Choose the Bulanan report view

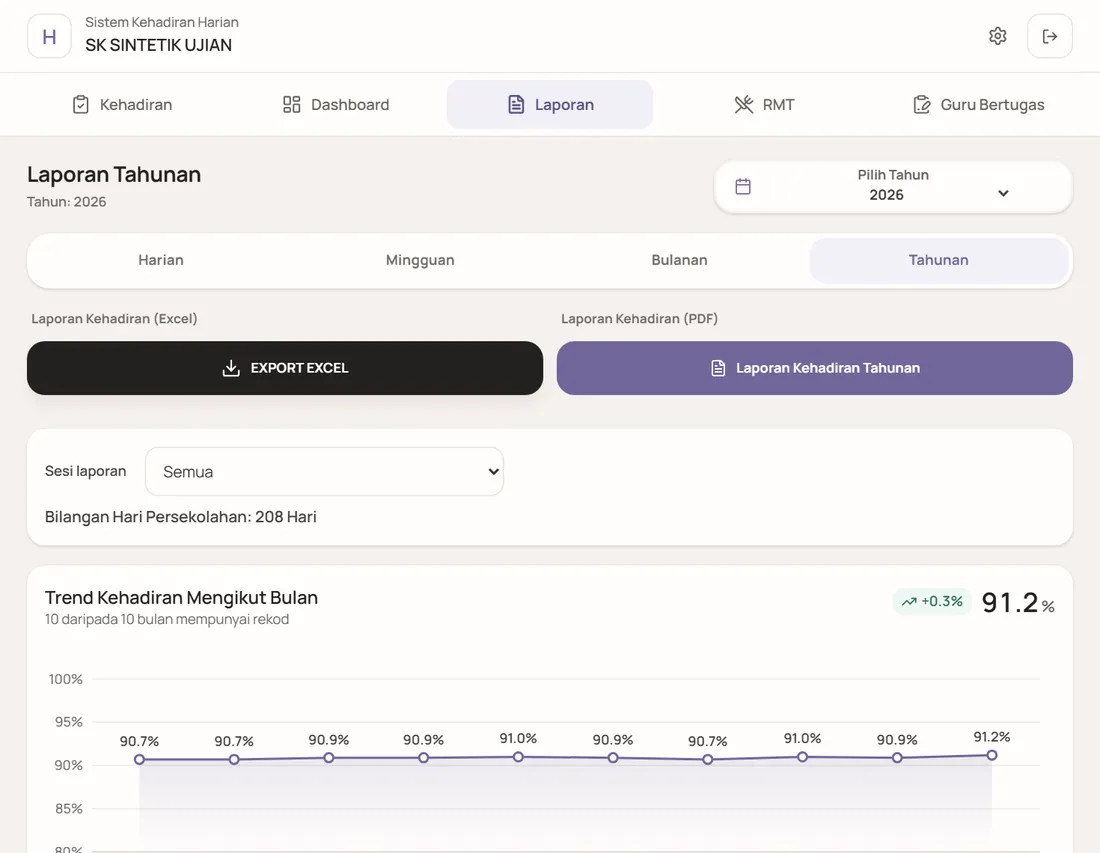679,260
